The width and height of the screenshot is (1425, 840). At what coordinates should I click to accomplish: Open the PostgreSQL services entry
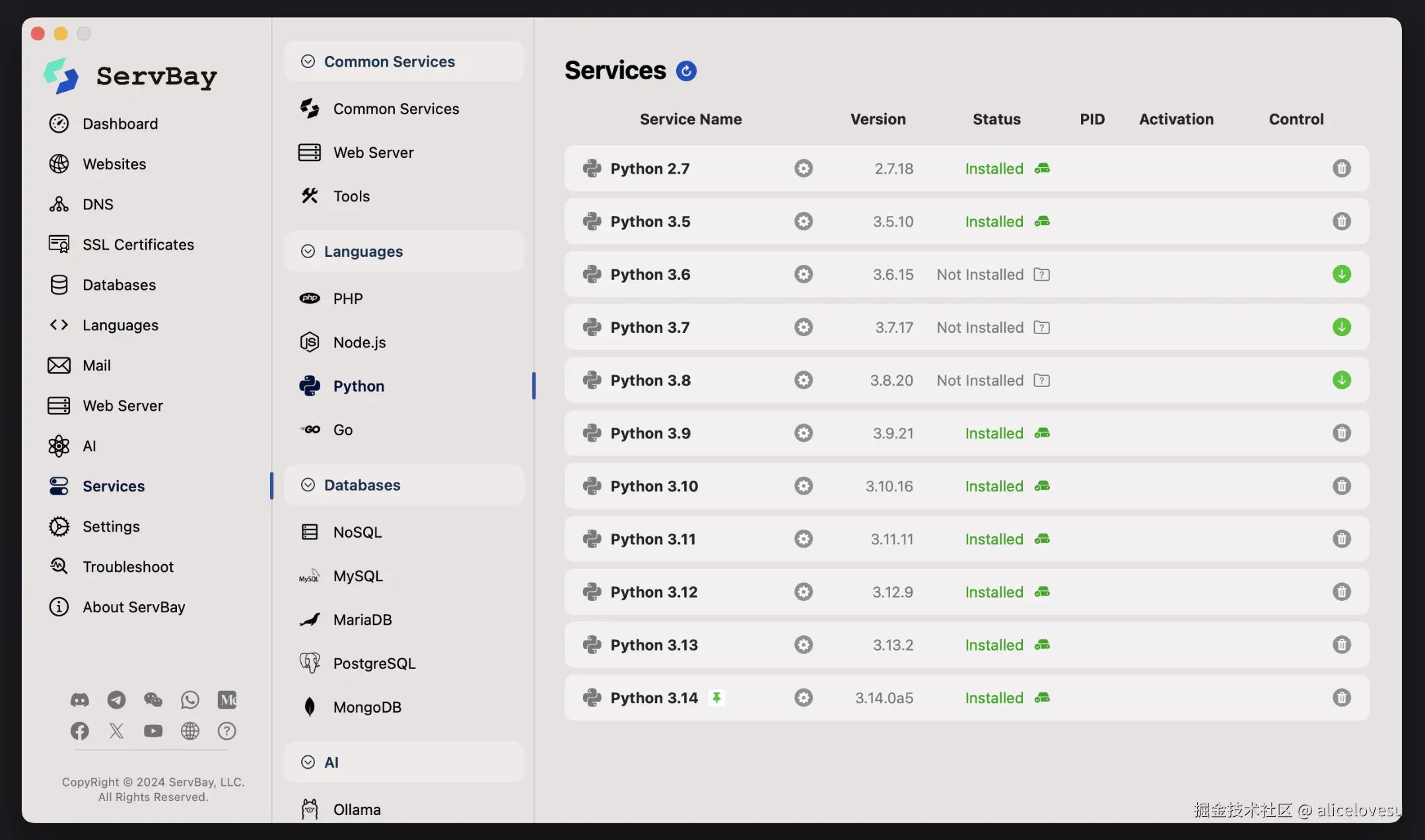tap(374, 663)
